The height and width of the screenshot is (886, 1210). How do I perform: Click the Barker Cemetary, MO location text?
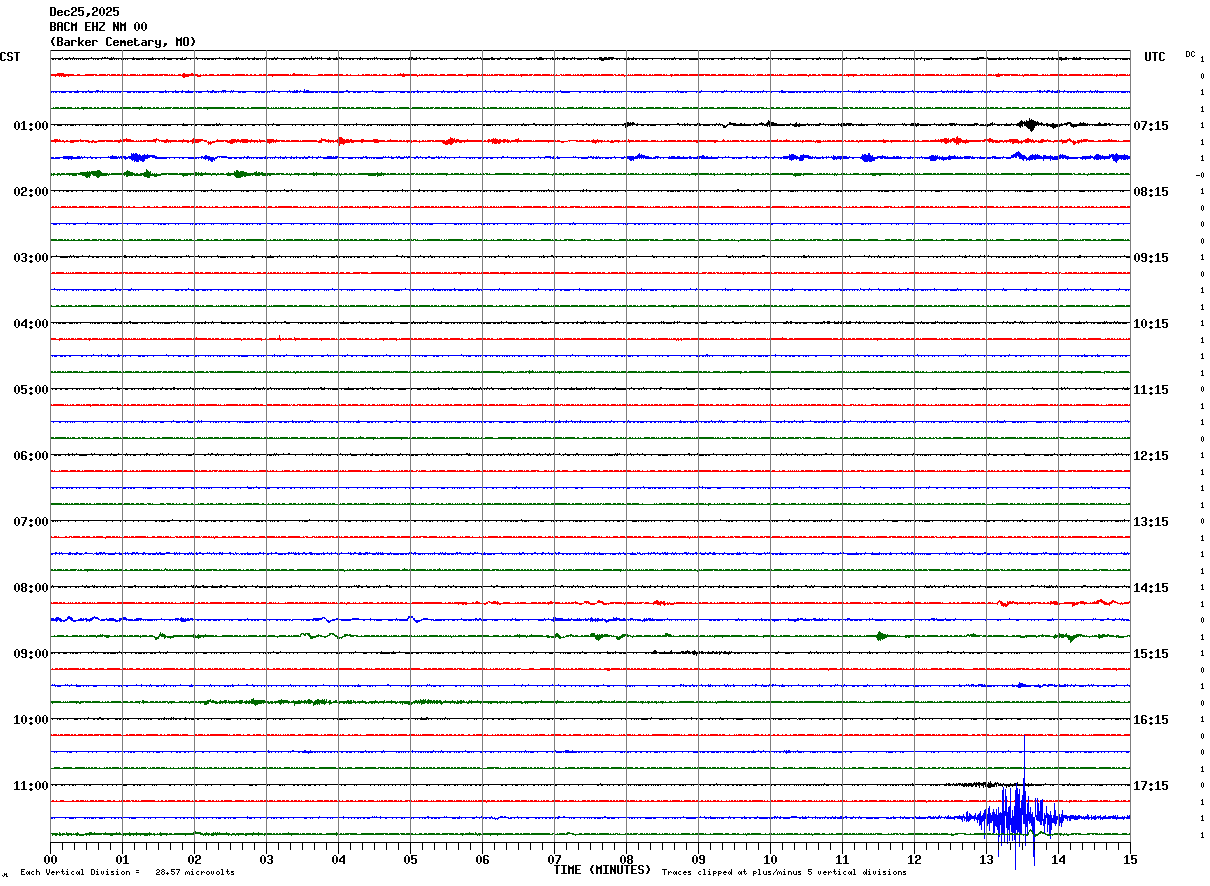pyautogui.click(x=123, y=42)
